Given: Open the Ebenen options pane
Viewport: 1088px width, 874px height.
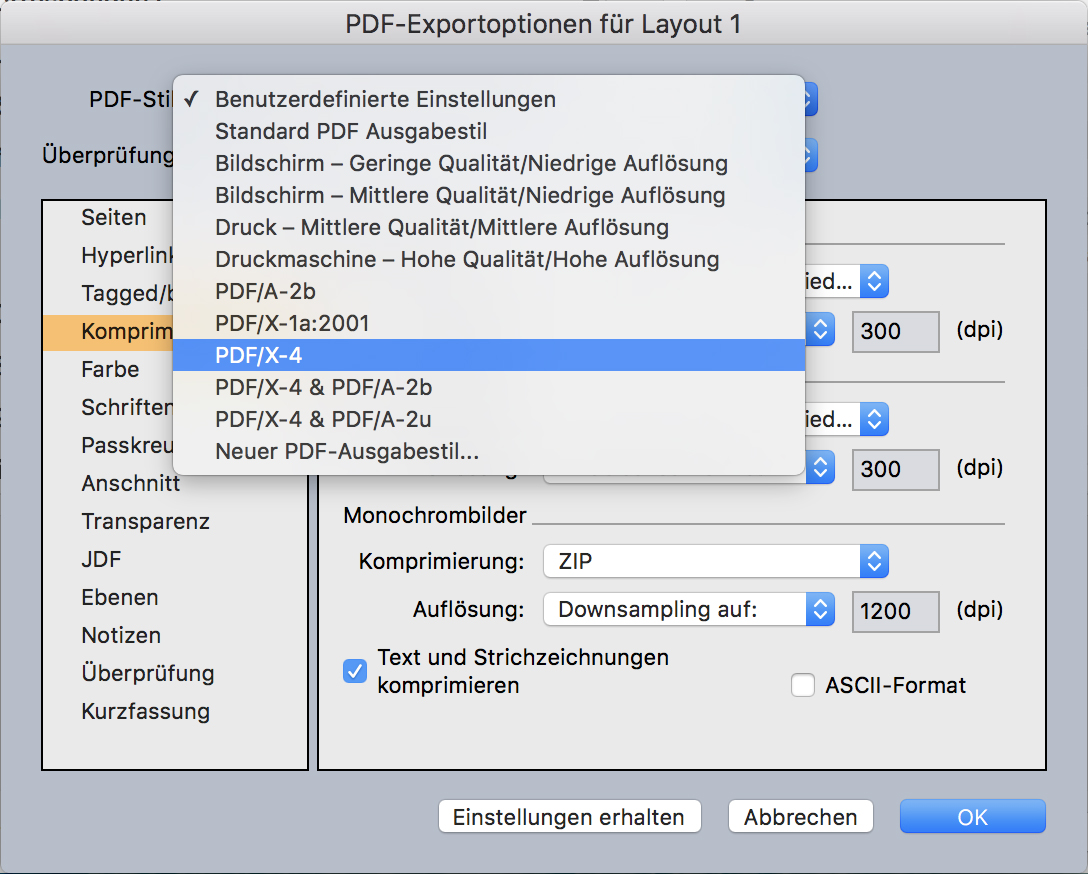Looking at the screenshot, I should (119, 597).
